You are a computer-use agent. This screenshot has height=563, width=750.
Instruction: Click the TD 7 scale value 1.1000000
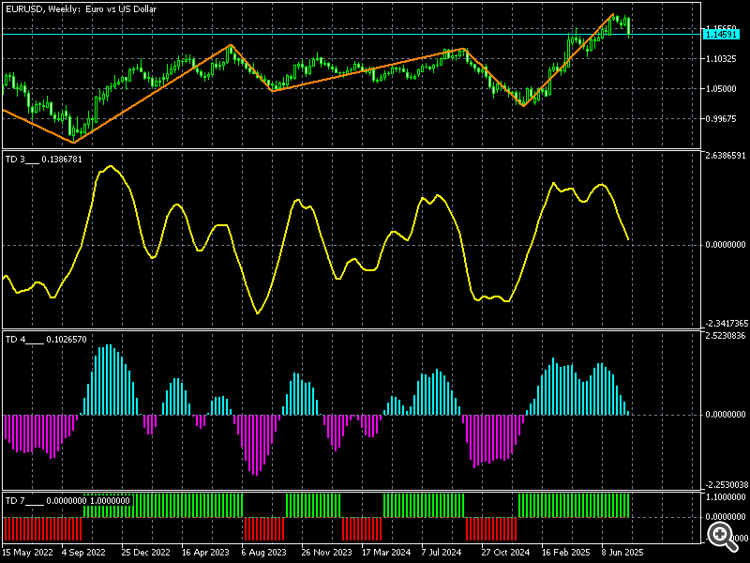(x=725, y=497)
